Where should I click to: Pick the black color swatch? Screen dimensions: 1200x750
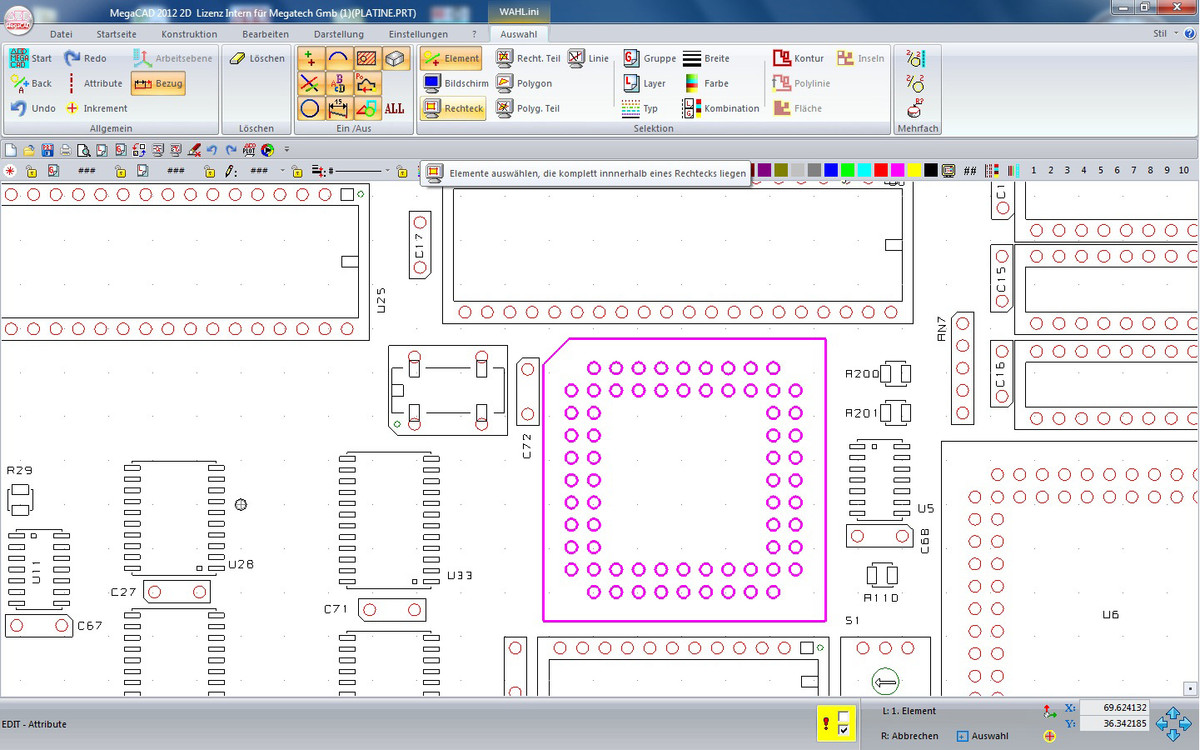tap(931, 171)
